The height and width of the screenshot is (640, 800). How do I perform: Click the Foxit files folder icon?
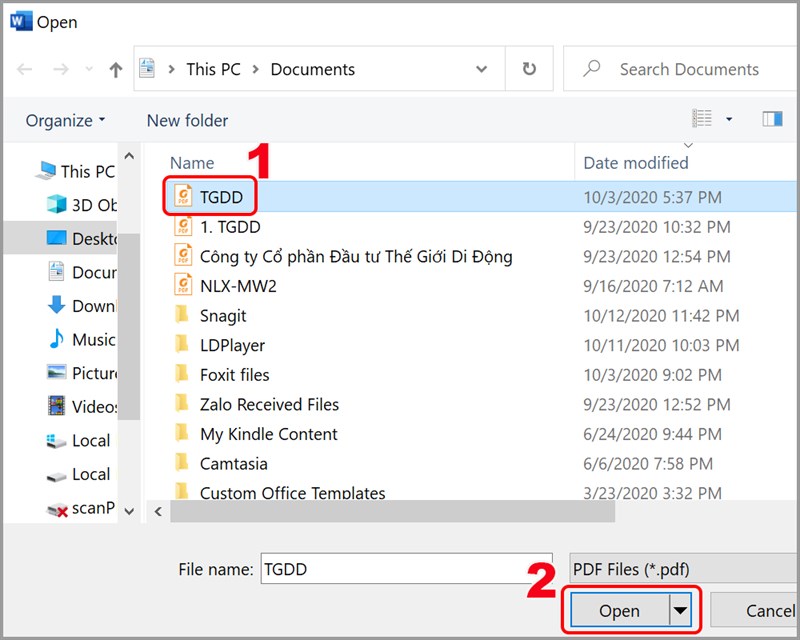tap(182, 373)
